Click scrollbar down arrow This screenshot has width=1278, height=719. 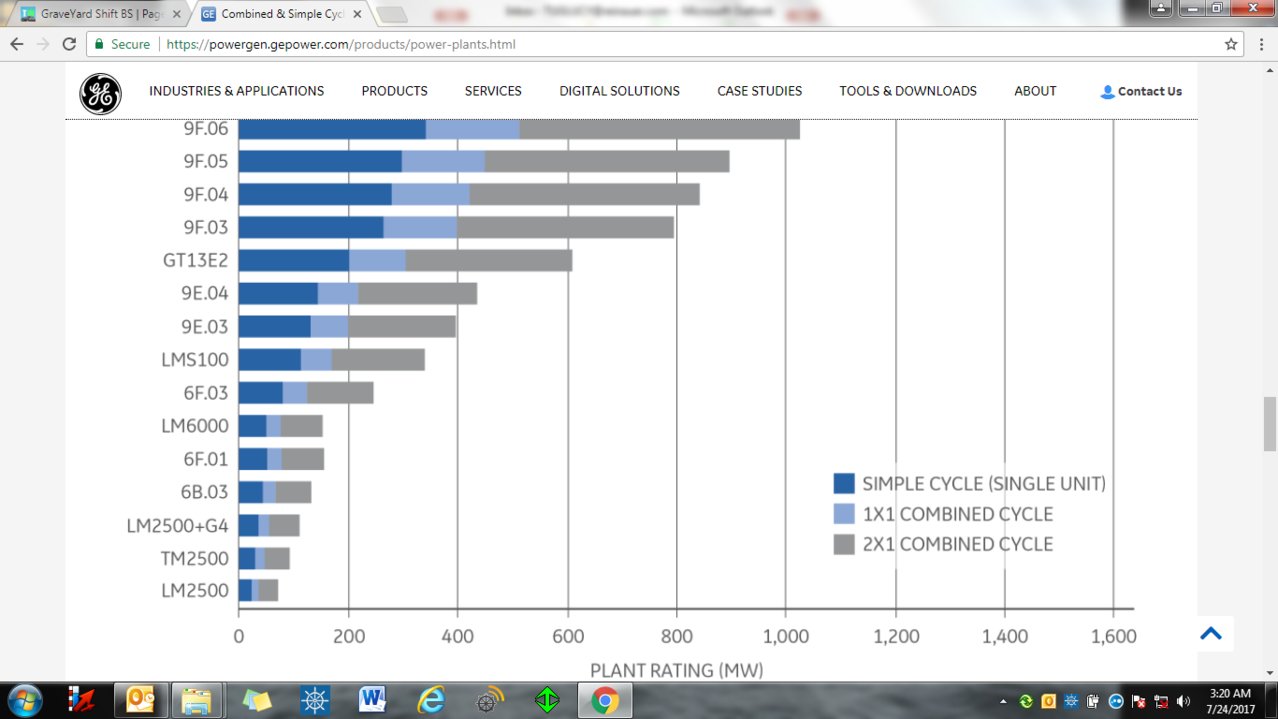pos(1270,673)
